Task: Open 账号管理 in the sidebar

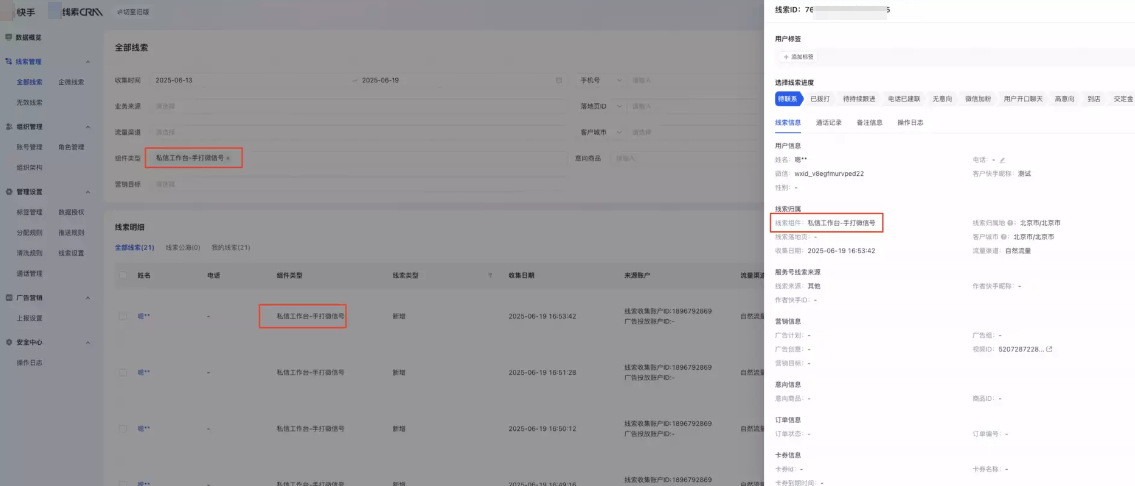Action: click(x=30, y=147)
